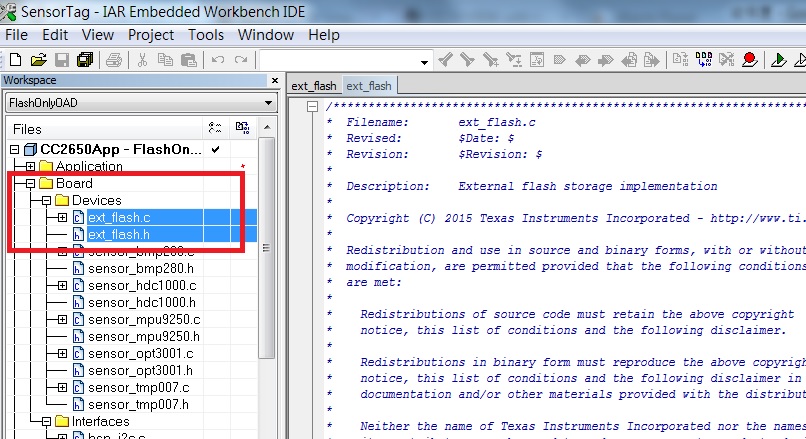806x439 pixels.
Task: Navigate forward using toolbar icon
Action: tap(651, 60)
